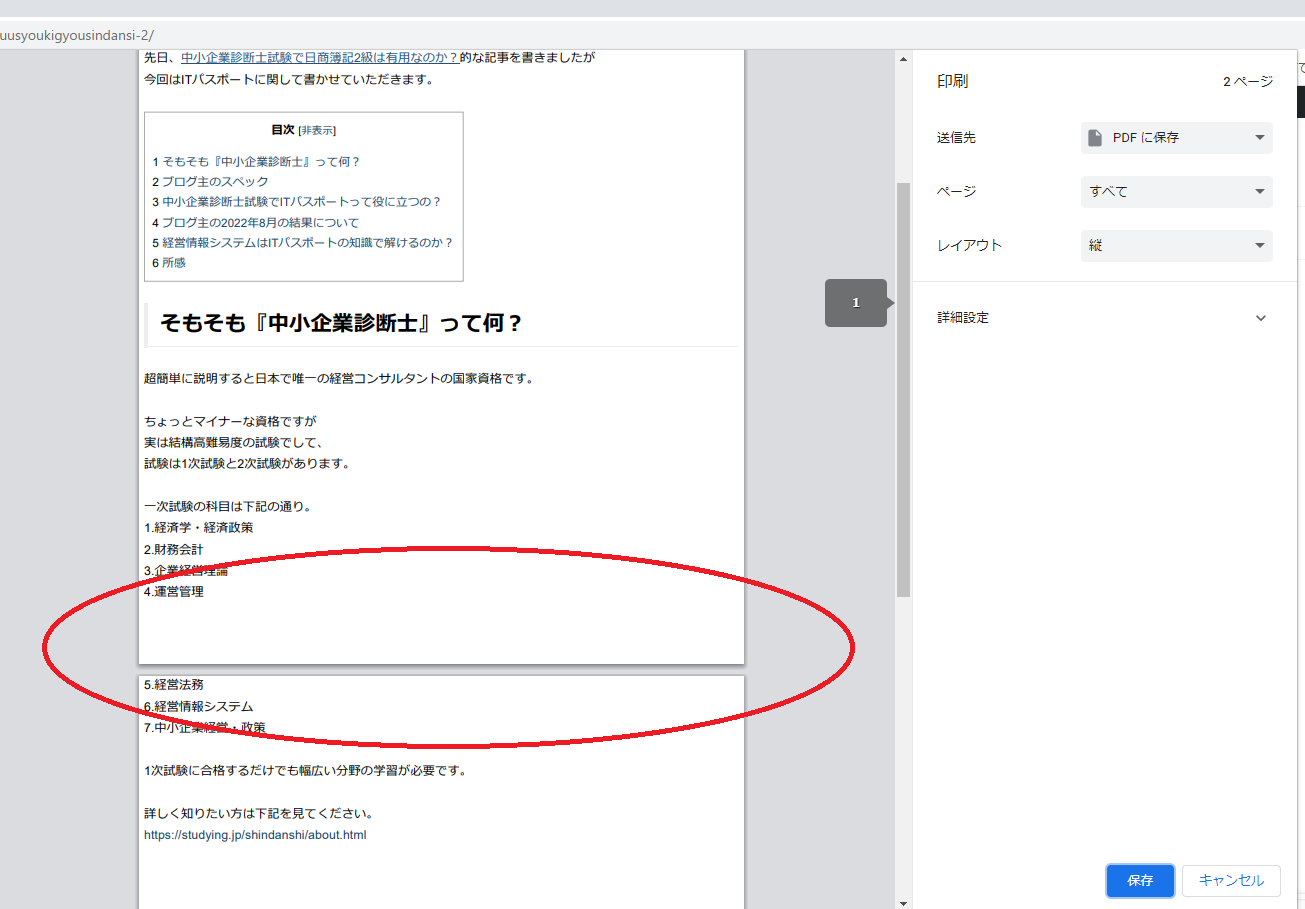The width and height of the screenshot is (1305, 909).
Task: Click the text 5.経営法務
Action: tap(173, 685)
